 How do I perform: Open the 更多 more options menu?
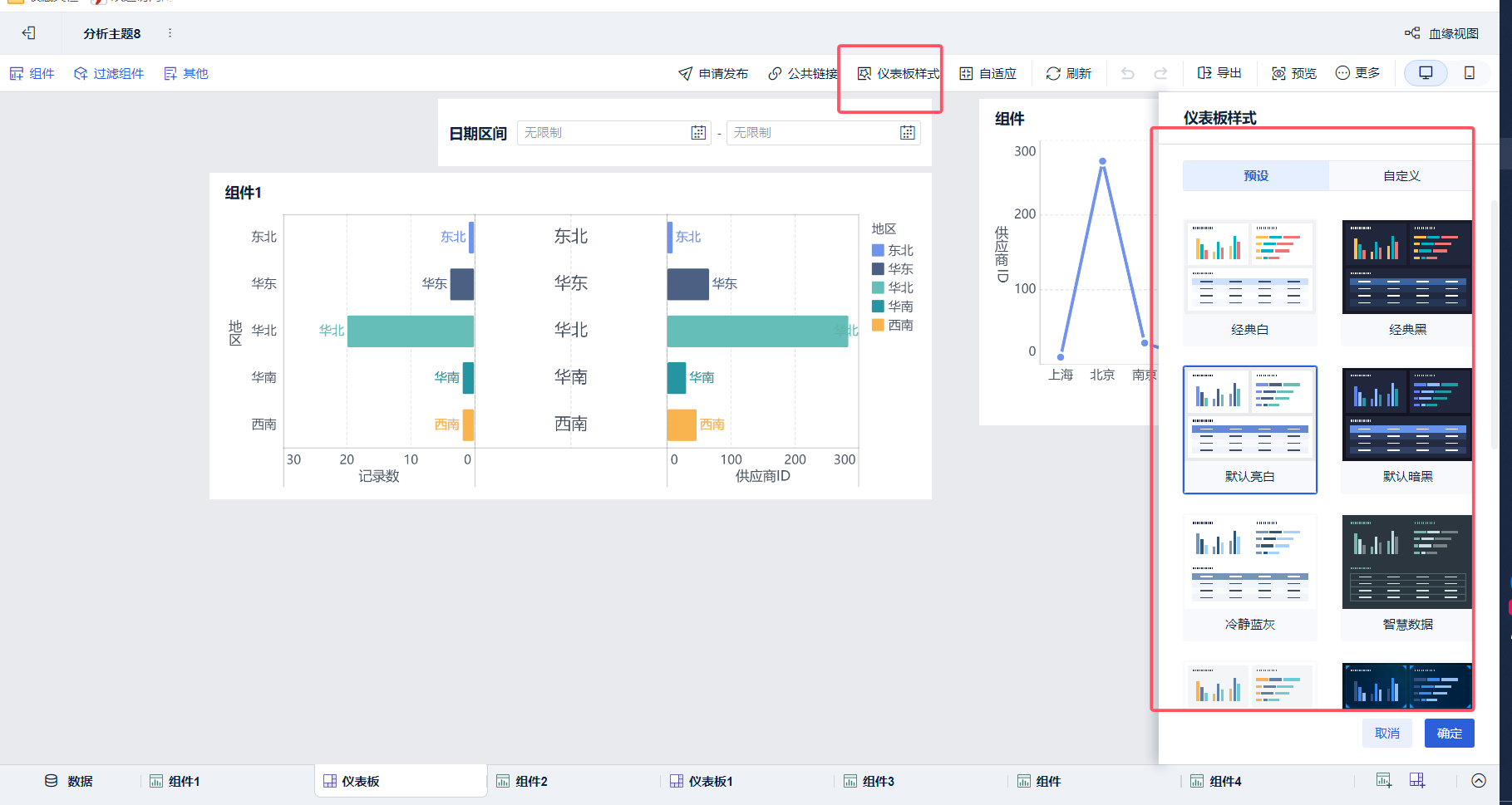[x=1357, y=73]
